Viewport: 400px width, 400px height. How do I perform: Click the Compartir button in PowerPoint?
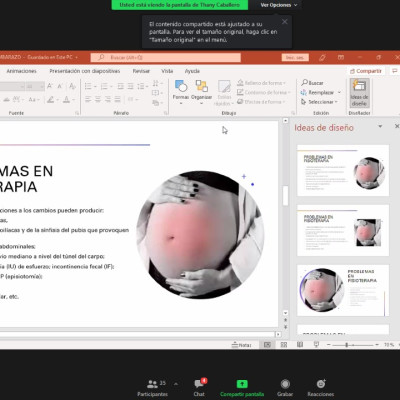click(x=366, y=71)
